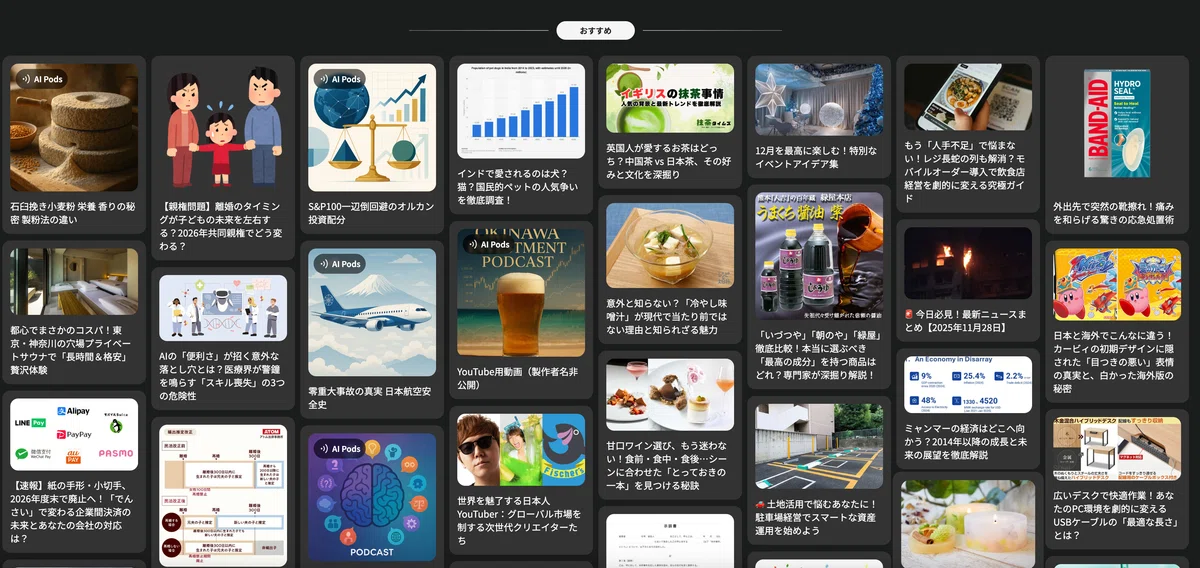The image size is (1200, 568).
Task: Open the sauna room thumbnail
Action: pos(74,282)
